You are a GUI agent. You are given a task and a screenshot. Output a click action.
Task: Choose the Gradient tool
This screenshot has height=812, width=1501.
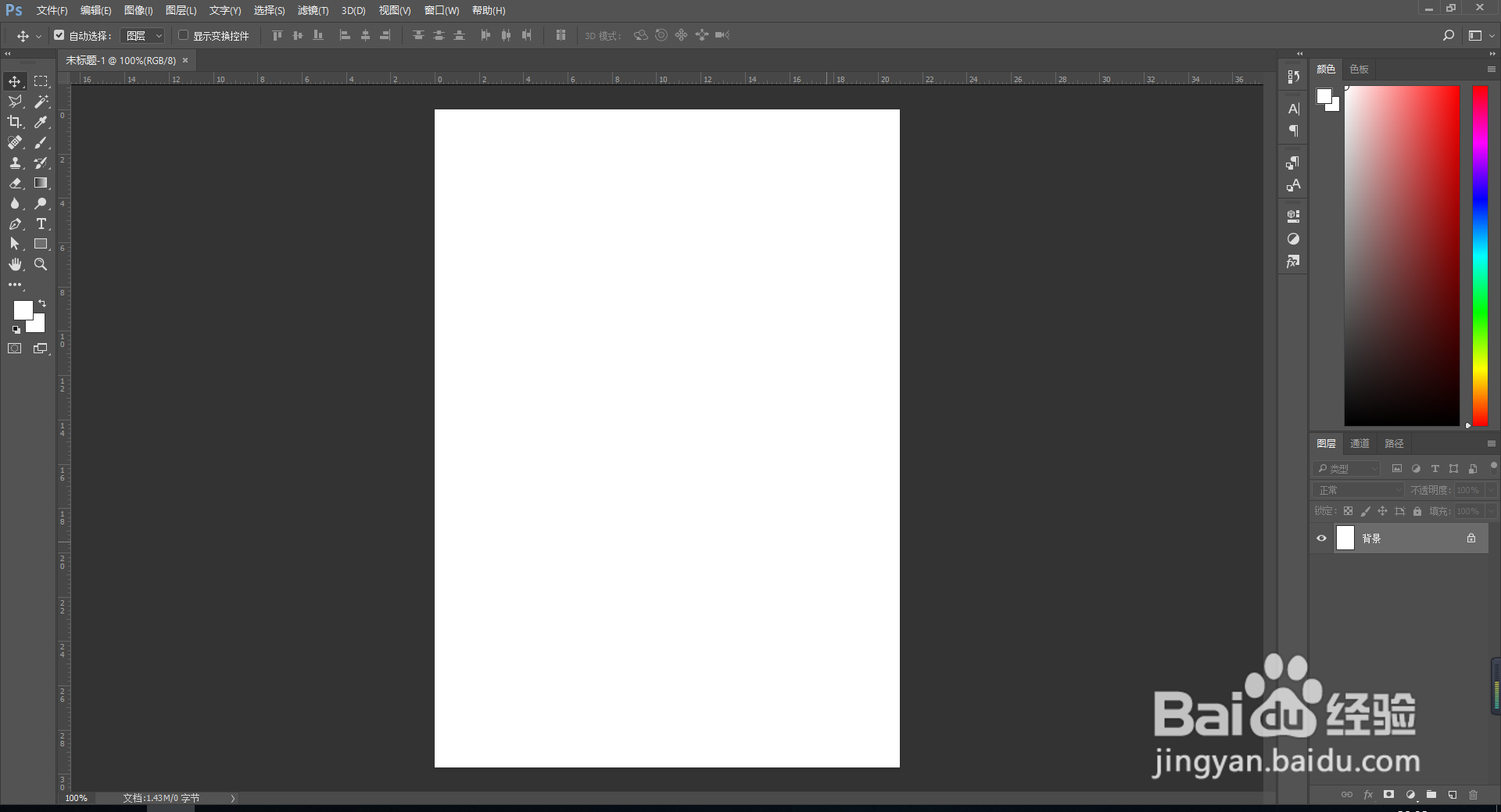41,183
